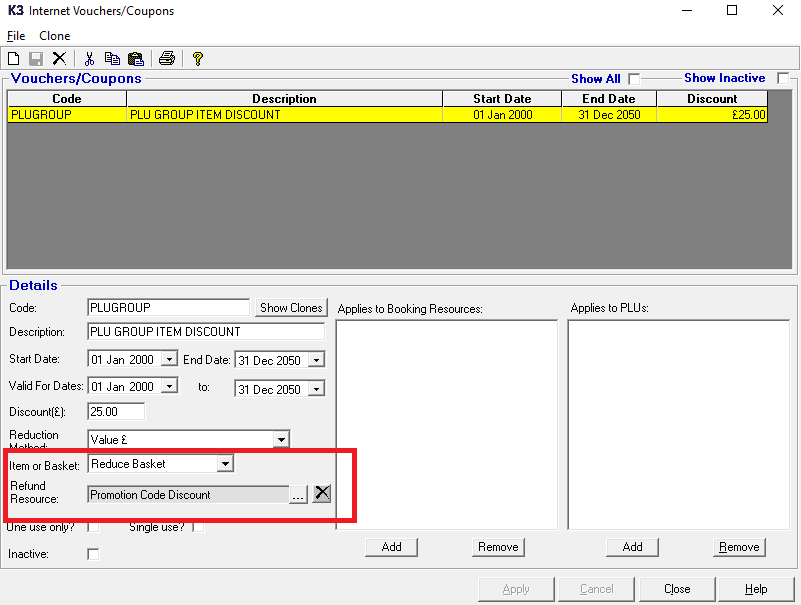
Task: Click the Discount(£) input field
Action: [x=116, y=411]
